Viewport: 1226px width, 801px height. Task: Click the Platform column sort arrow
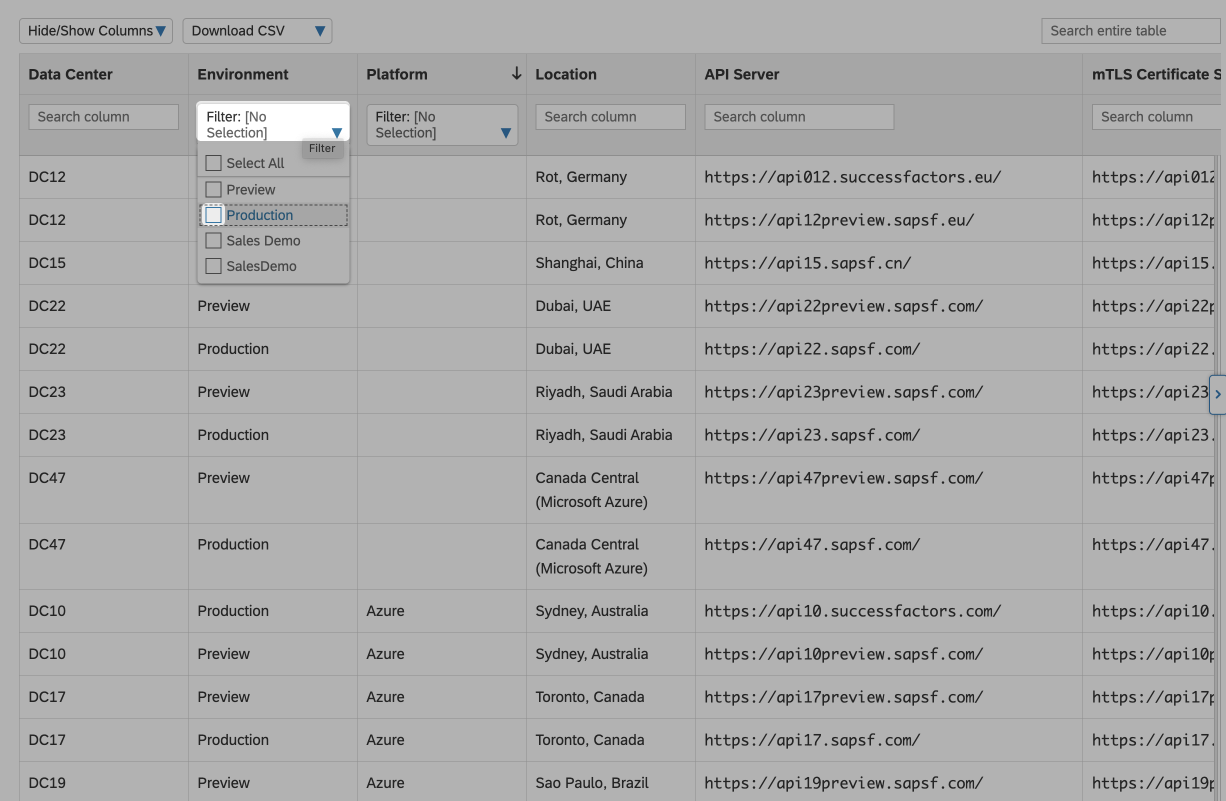pyautogui.click(x=516, y=74)
